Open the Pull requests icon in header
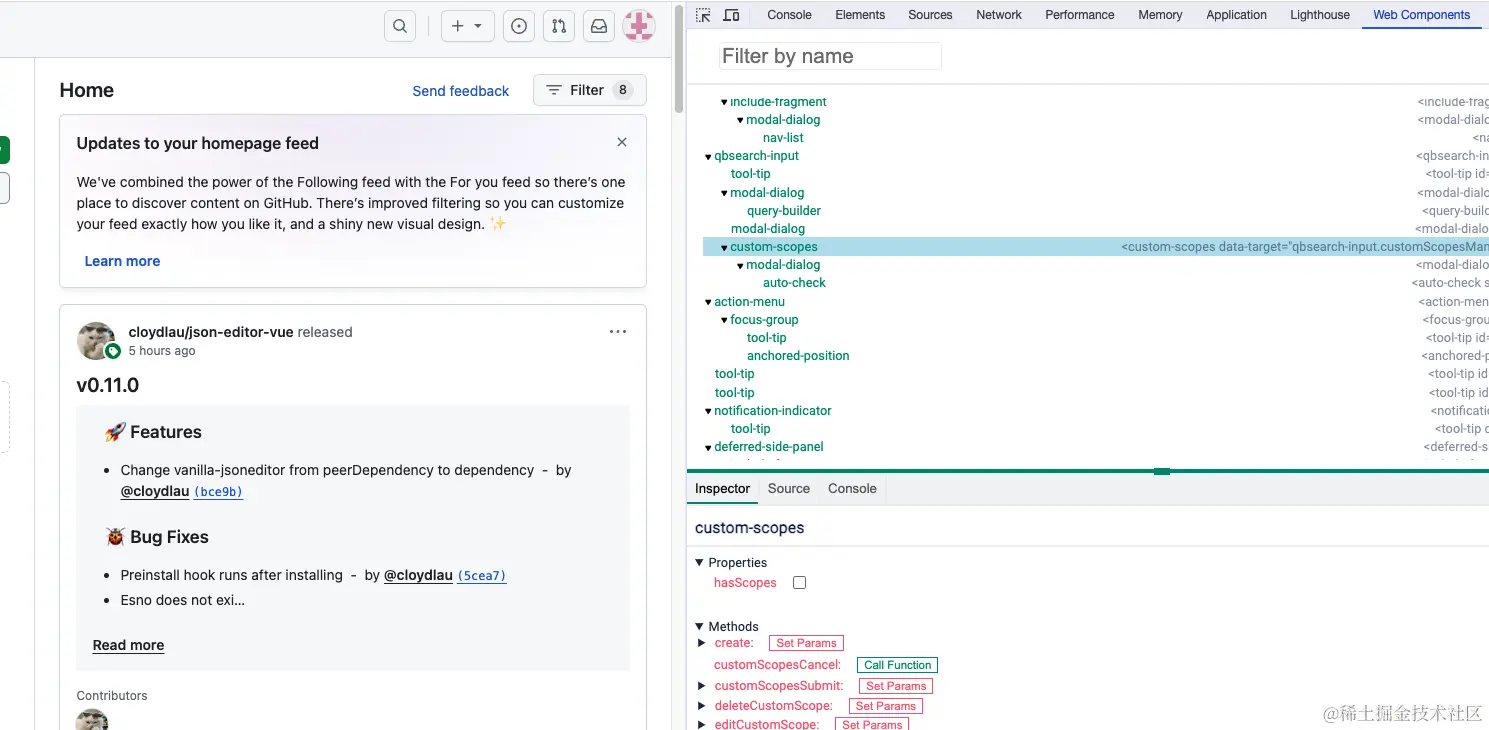This screenshot has height=730, width=1489. point(559,26)
